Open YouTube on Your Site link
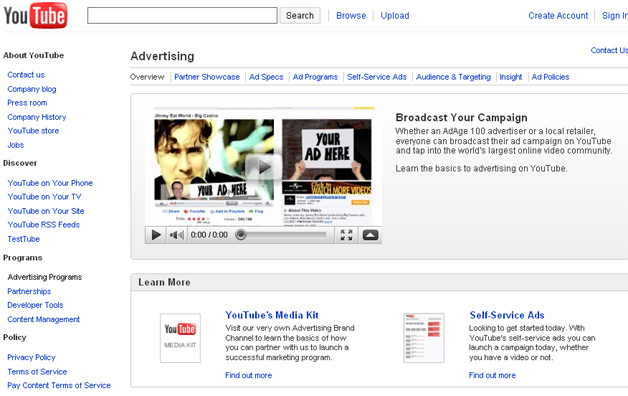The width and height of the screenshot is (628, 396). (x=46, y=211)
